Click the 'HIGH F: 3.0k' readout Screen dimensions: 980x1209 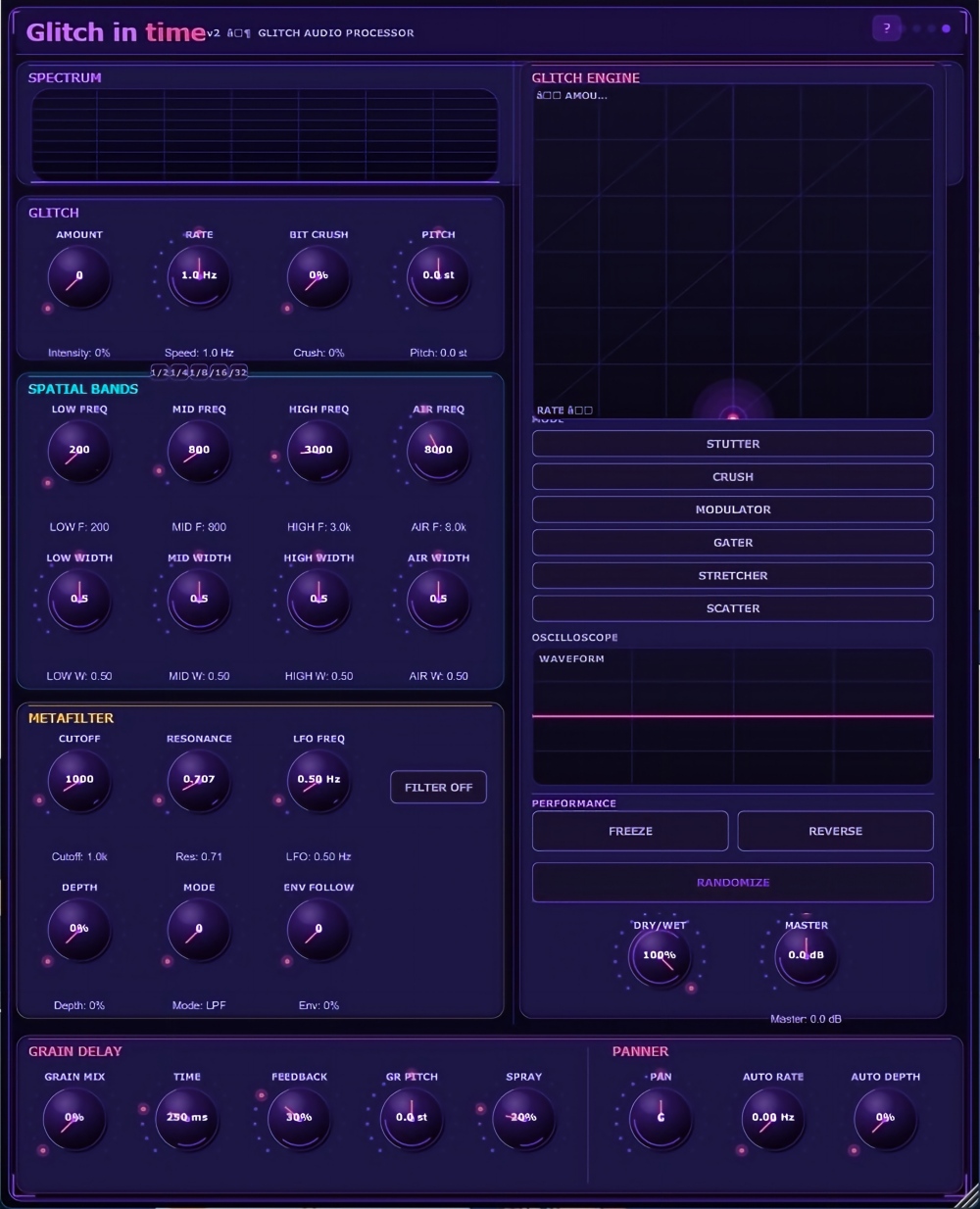pos(318,527)
